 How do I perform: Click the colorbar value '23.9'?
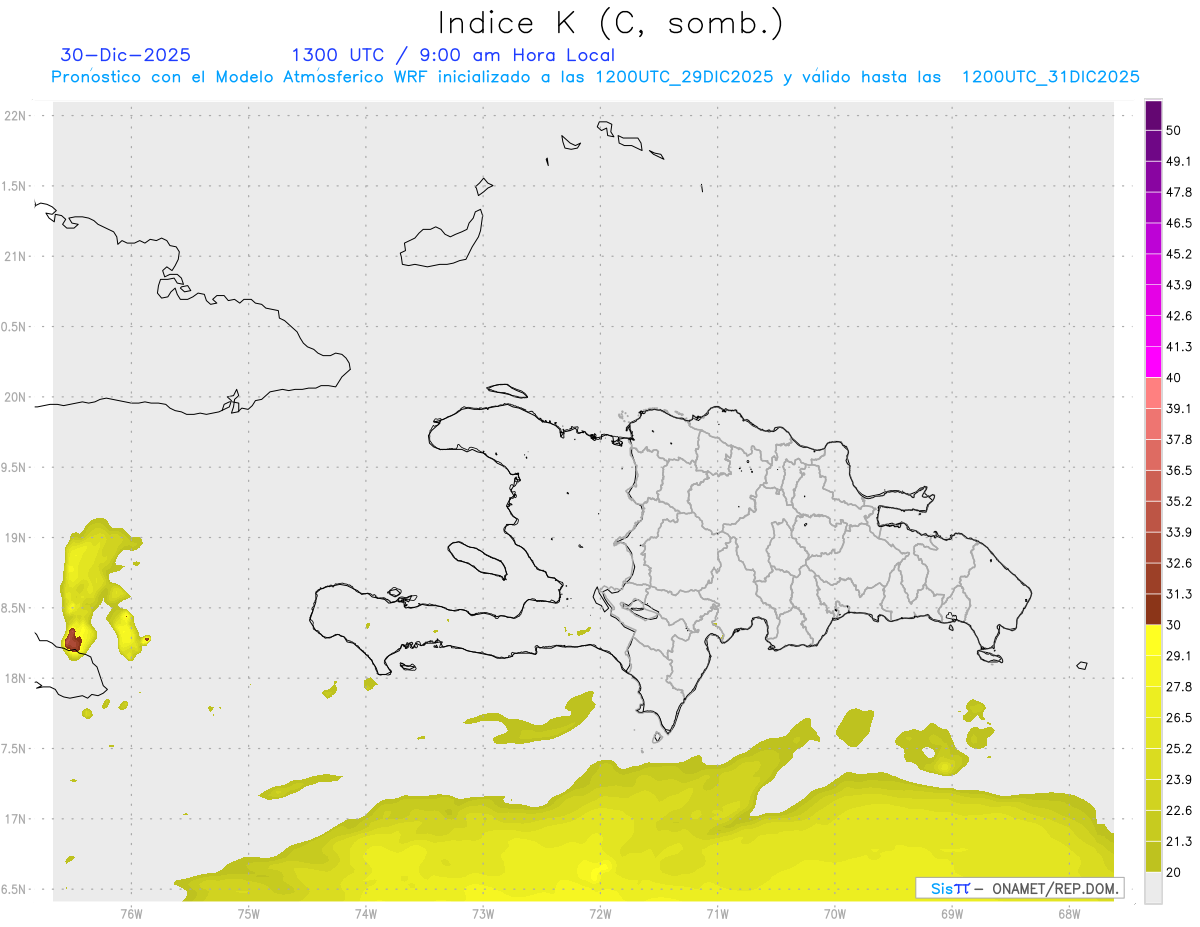pyautogui.click(x=1179, y=780)
